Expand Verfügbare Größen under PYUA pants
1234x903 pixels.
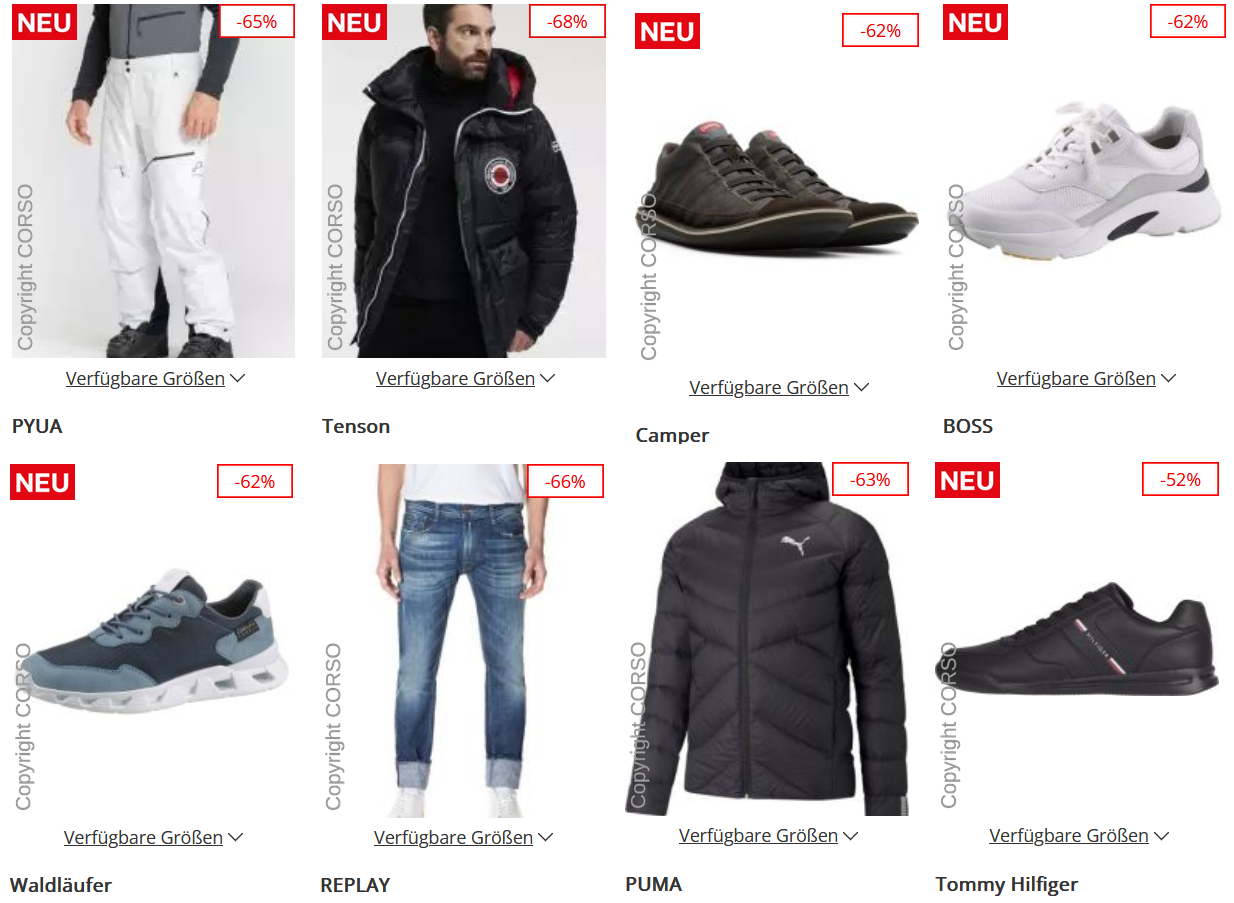click(x=155, y=379)
